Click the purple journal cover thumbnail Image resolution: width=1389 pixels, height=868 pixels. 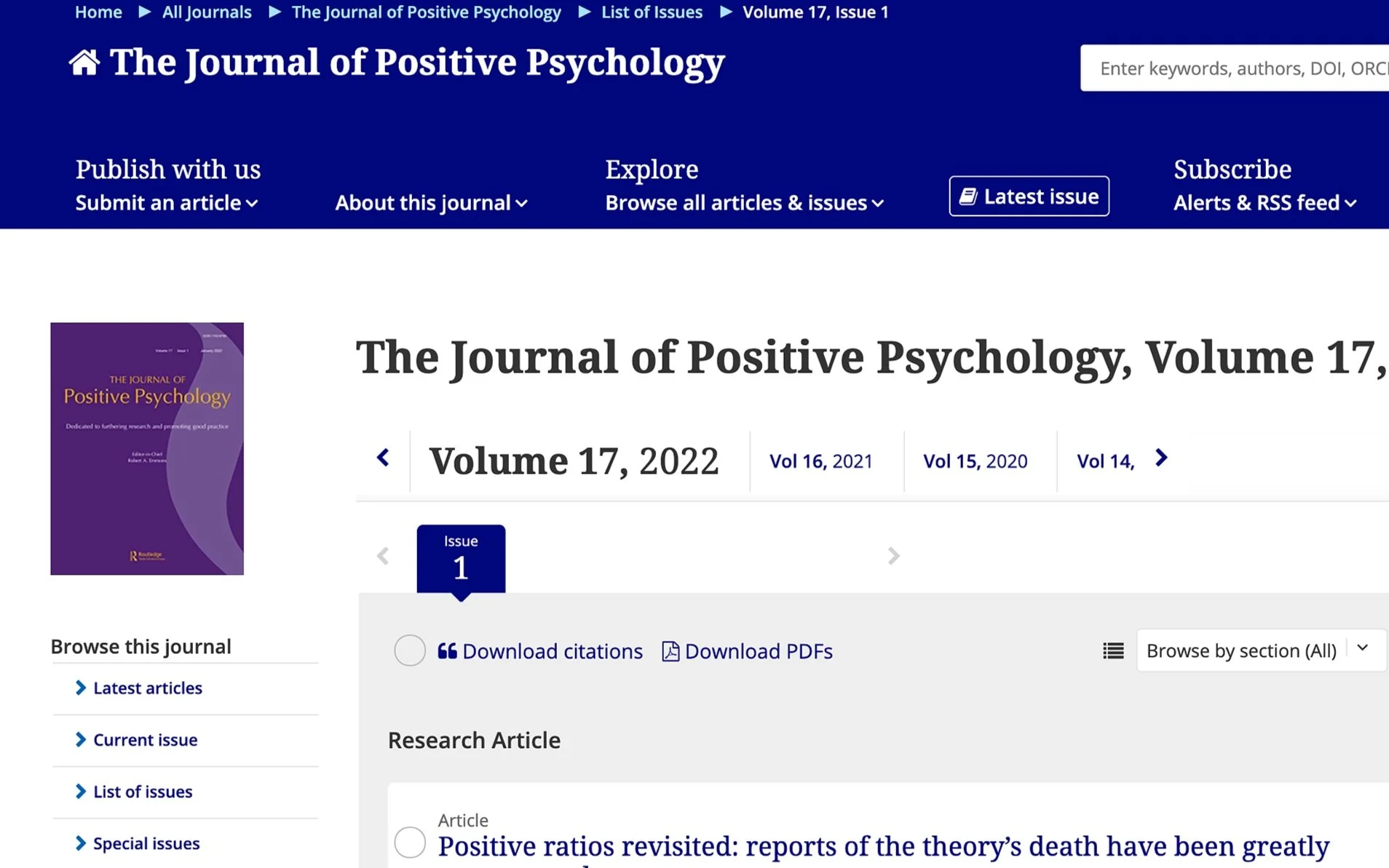point(147,448)
